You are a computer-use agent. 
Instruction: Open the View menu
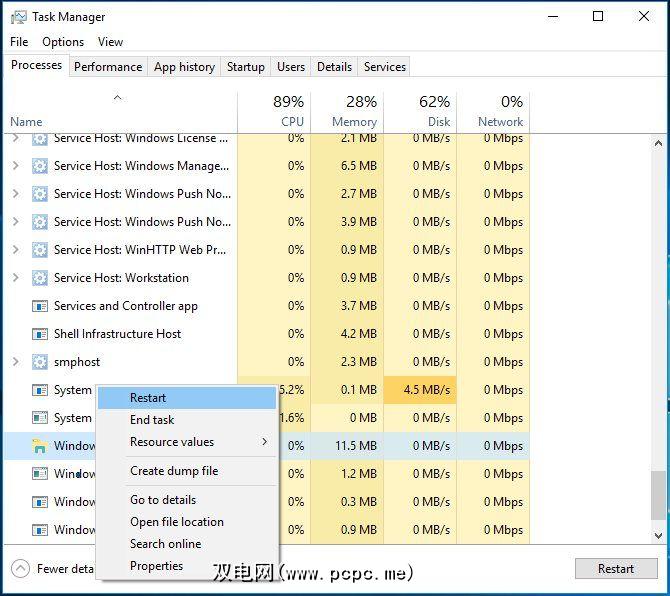click(110, 42)
